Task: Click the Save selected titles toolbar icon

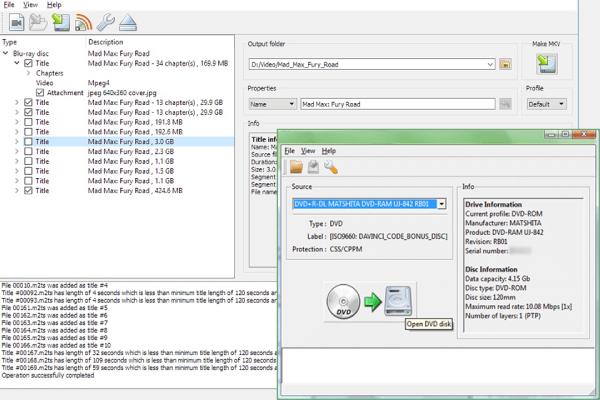Action: pyautogui.click(x=61, y=23)
